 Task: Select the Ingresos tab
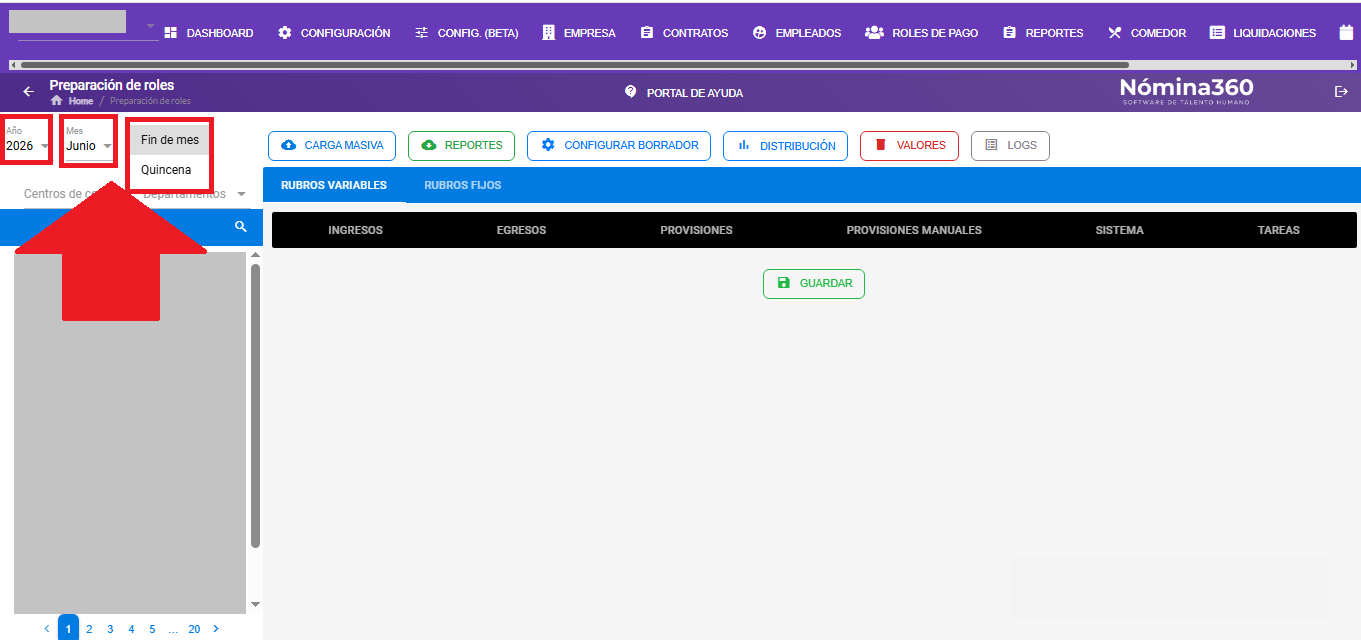point(355,230)
